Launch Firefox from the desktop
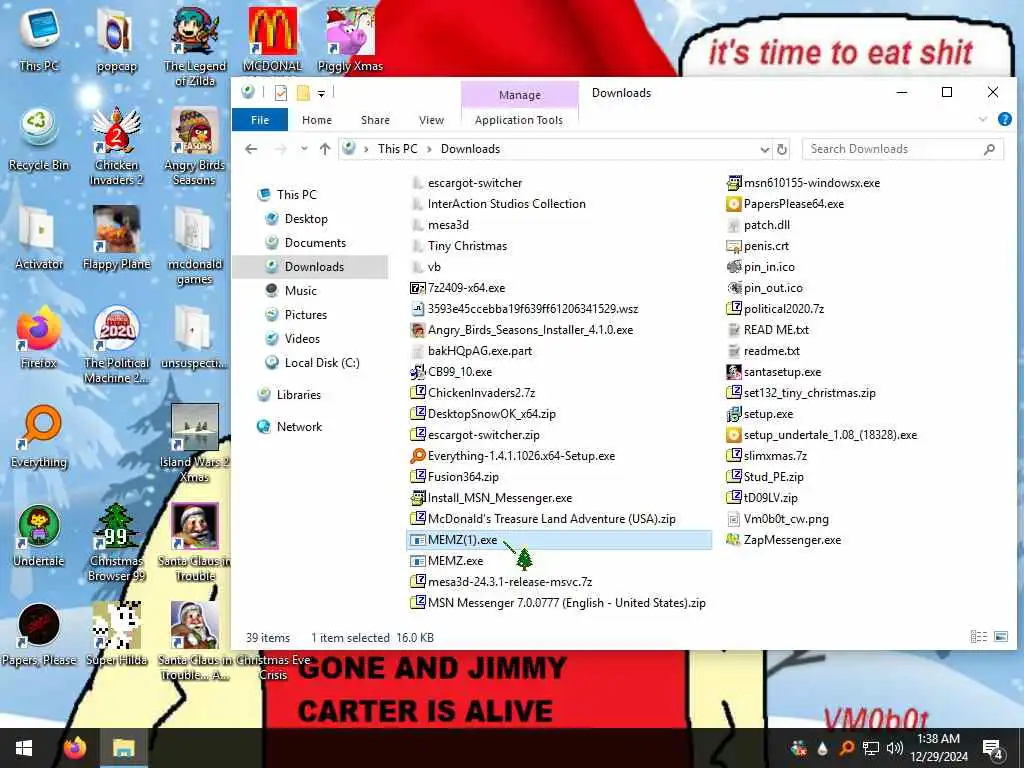 click(x=39, y=338)
